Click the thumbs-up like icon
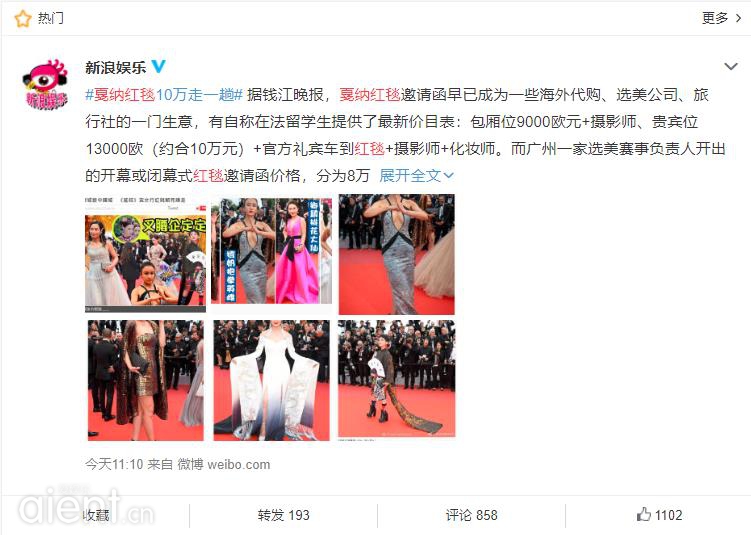Viewport: 751px width, 535px height. pyautogui.click(x=644, y=514)
